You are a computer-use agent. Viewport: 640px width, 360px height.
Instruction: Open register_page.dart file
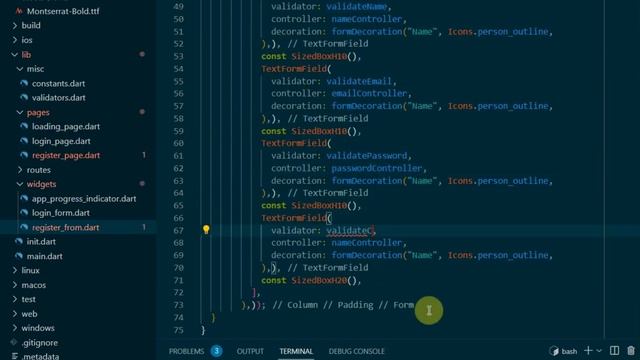(x=66, y=156)
